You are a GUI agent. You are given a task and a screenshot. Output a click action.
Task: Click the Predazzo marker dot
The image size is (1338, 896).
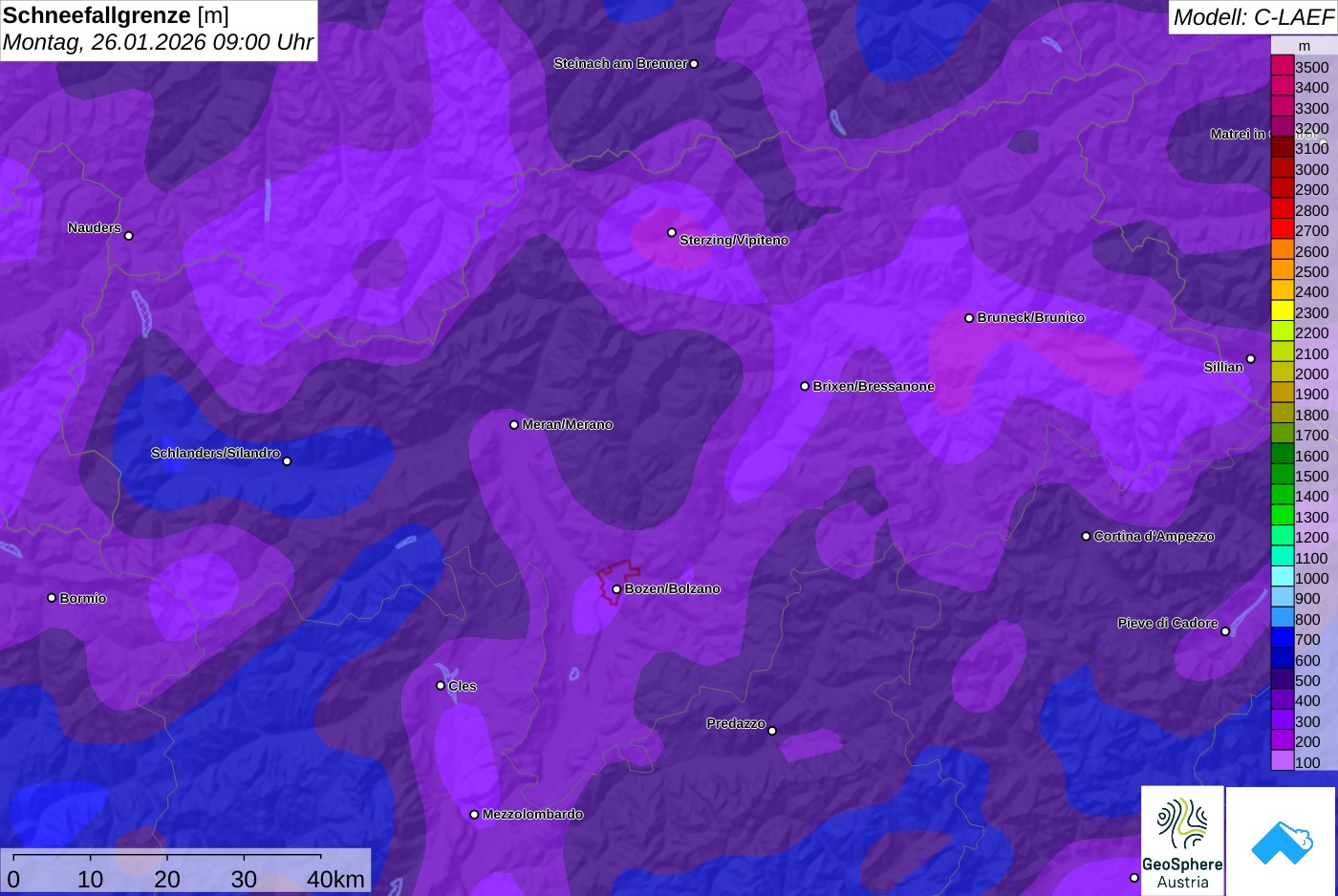pyautogui.click(x=772, y=731)
